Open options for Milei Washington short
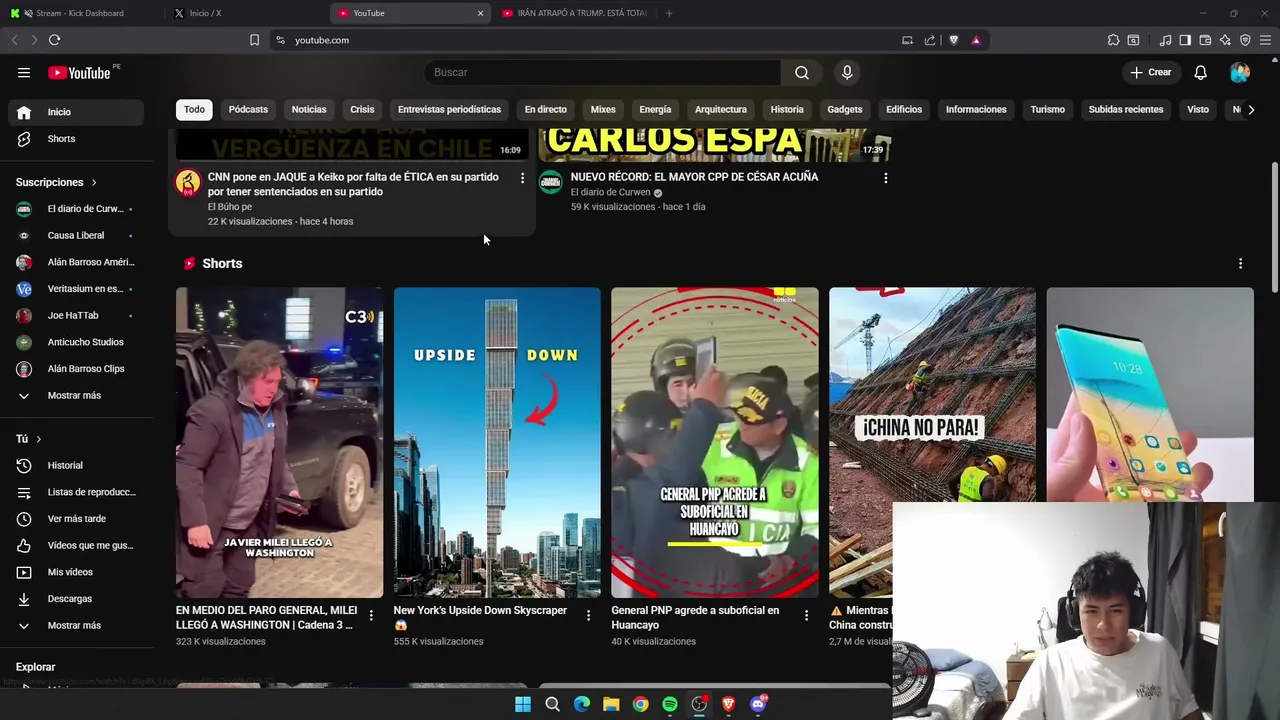This screenshot has height=720, width=1280. 371,616
